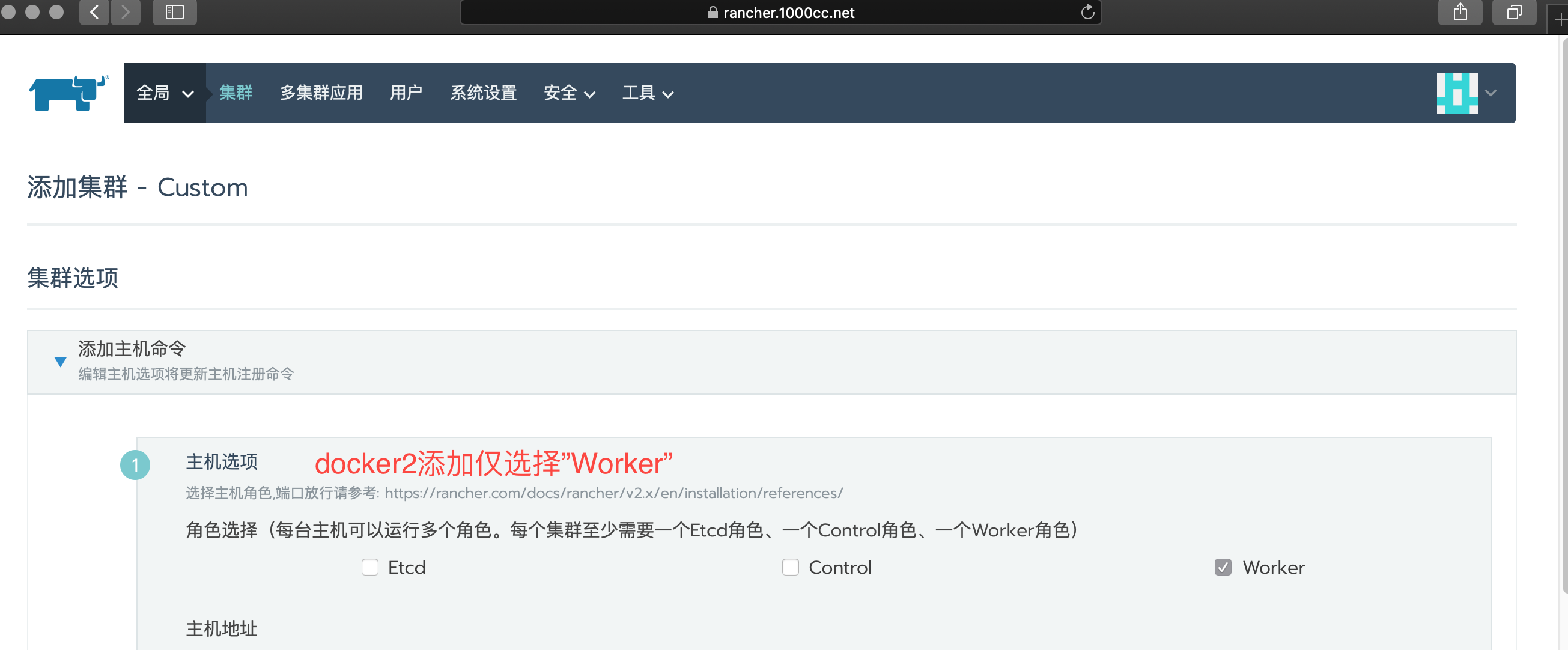This screenshot has height=650, width=1568.
Task: Open the Safari share button
Action: pyautogui.click(x=1460, y=12)
